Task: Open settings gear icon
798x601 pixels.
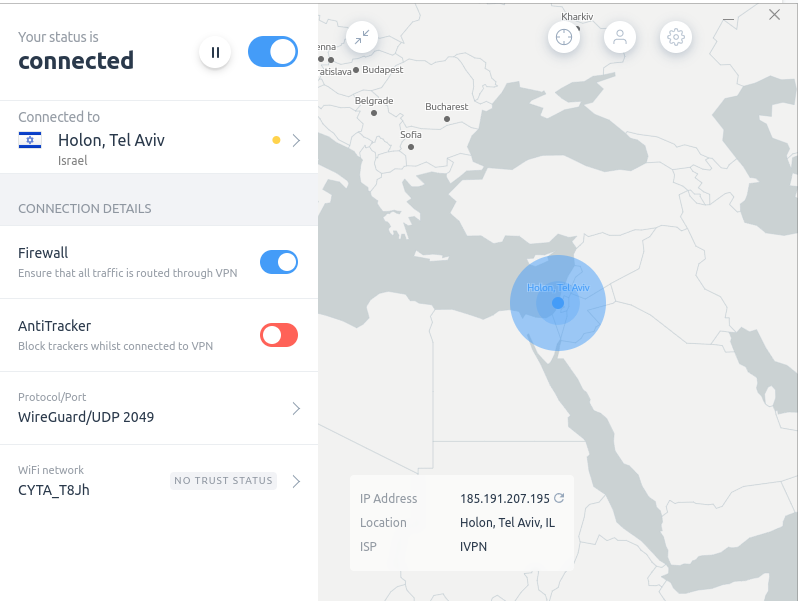Action: (x=676, y=37)
